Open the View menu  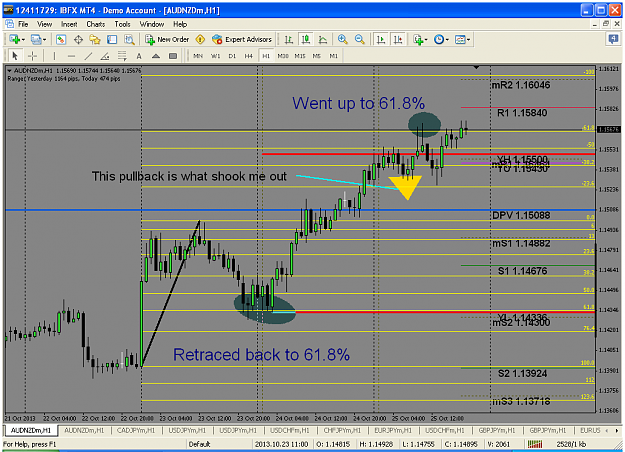tap(45, 24)
